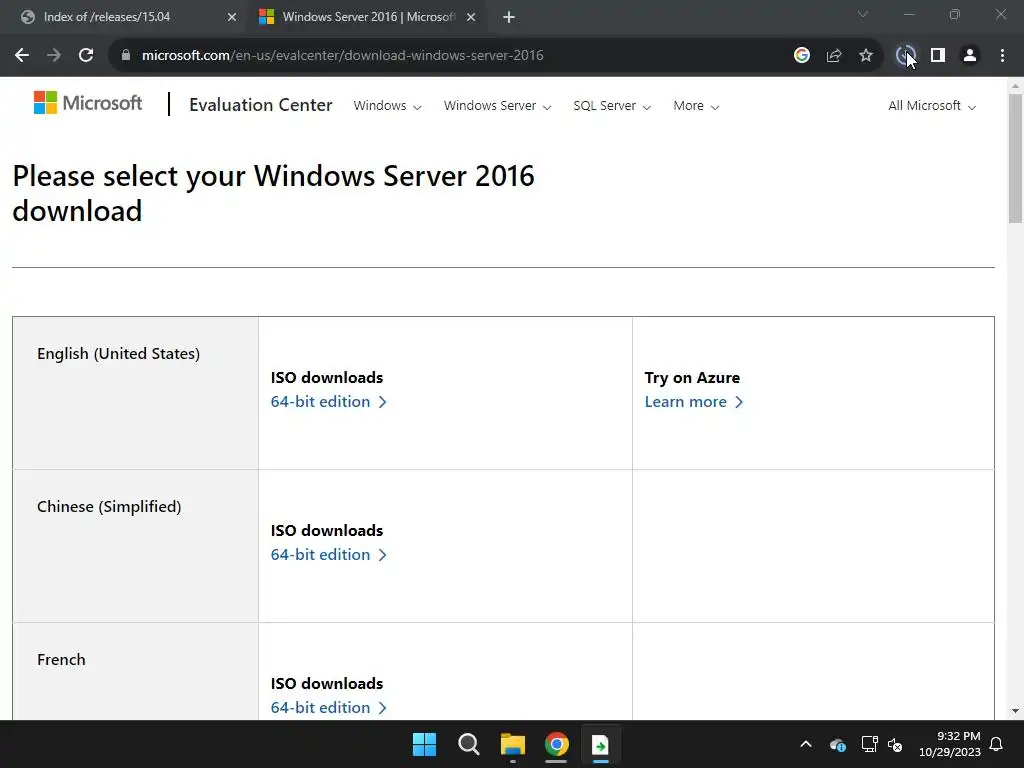Viewport: 1024px width, 768px height.
Task: Open the network tray icon
Action: click(x=869, y=744)
